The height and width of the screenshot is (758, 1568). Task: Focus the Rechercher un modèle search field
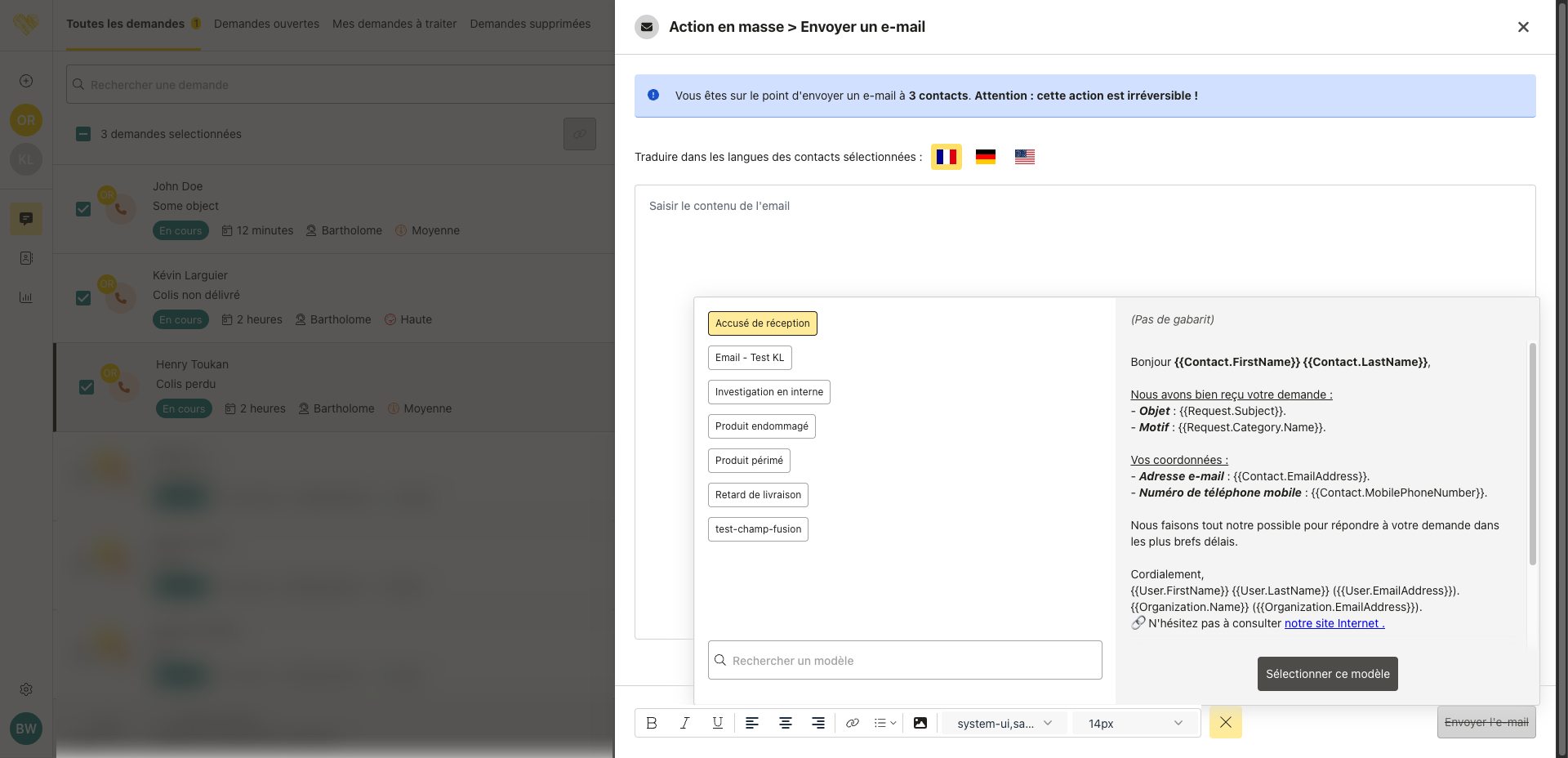click(x=905, y=660)
